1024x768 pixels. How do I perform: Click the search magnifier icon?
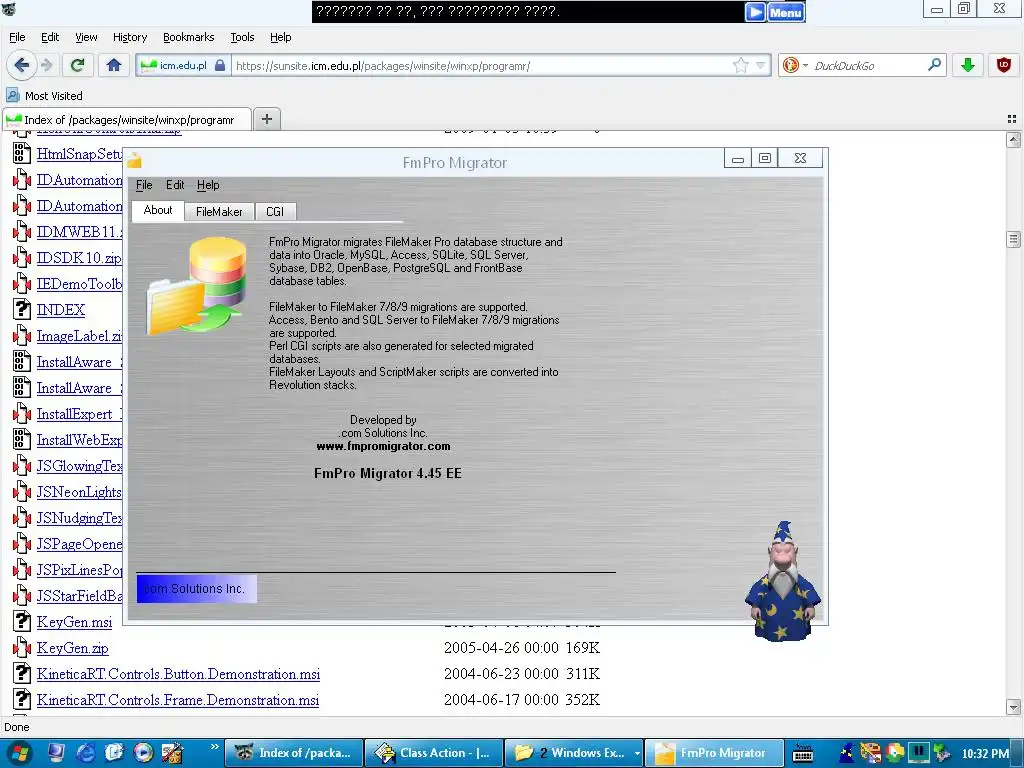(x=935, y=65)
